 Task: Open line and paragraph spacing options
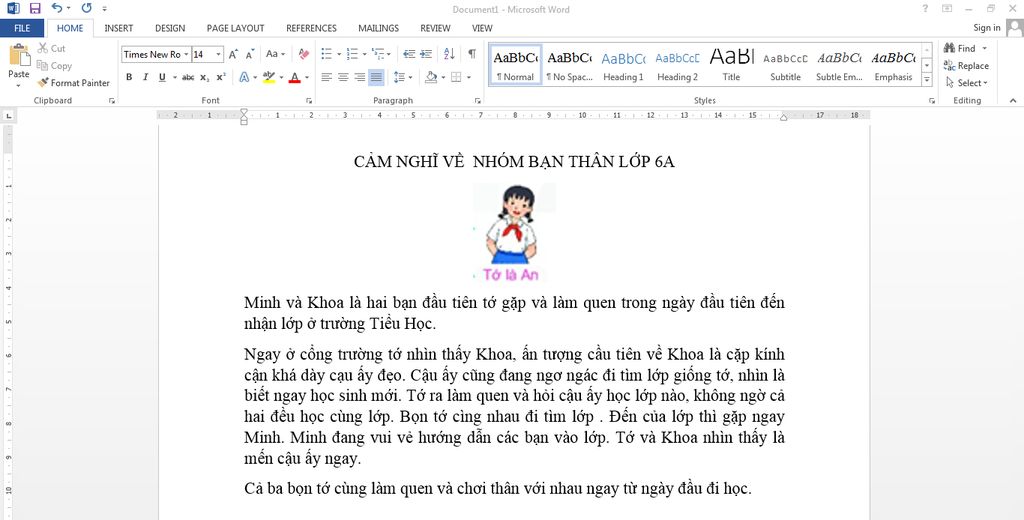pos(402,77)
